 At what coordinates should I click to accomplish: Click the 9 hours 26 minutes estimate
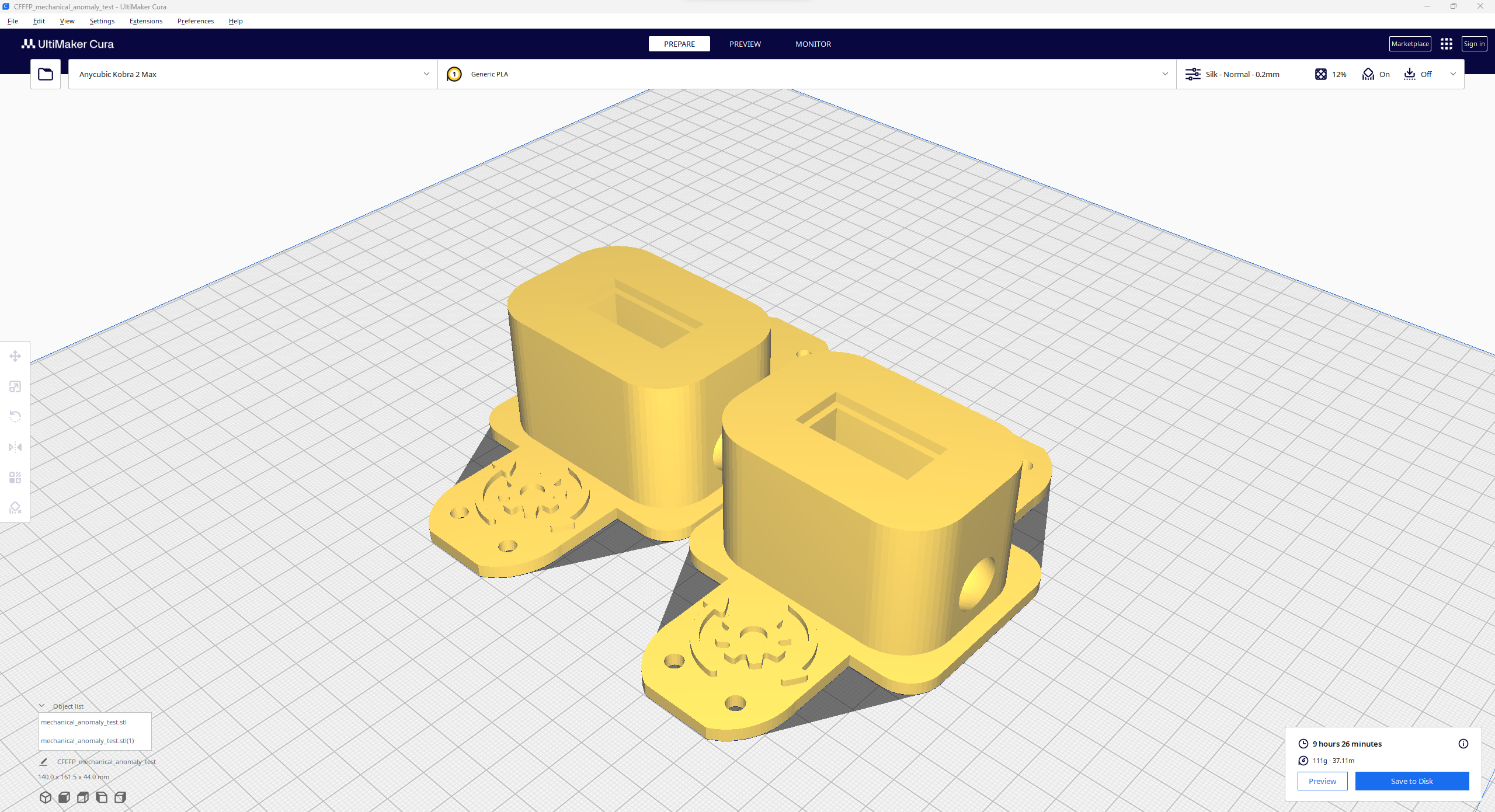[1347, 744]
